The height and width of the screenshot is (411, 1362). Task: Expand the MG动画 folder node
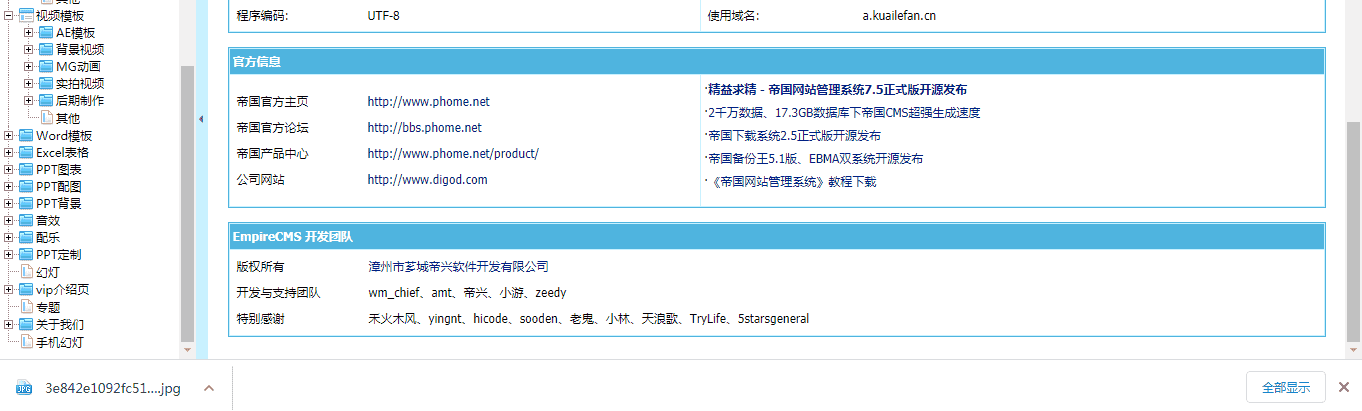pos(28,66)
